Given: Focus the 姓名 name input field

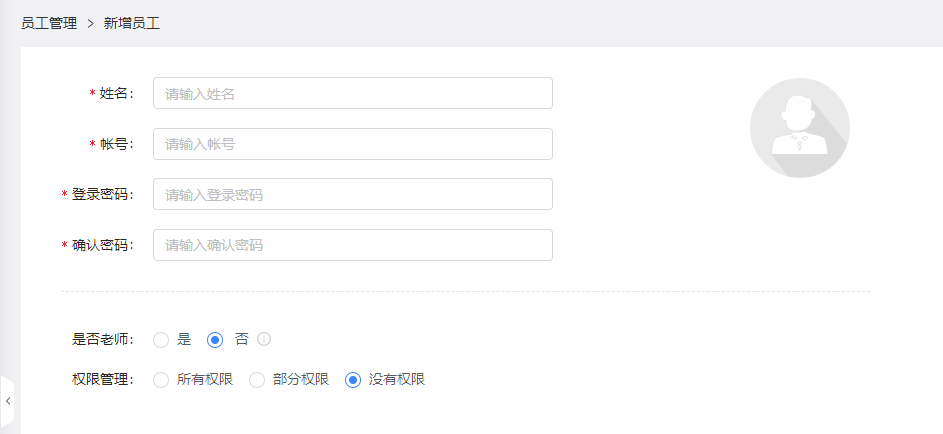Looking at the screenshot, I should [353, 93].
